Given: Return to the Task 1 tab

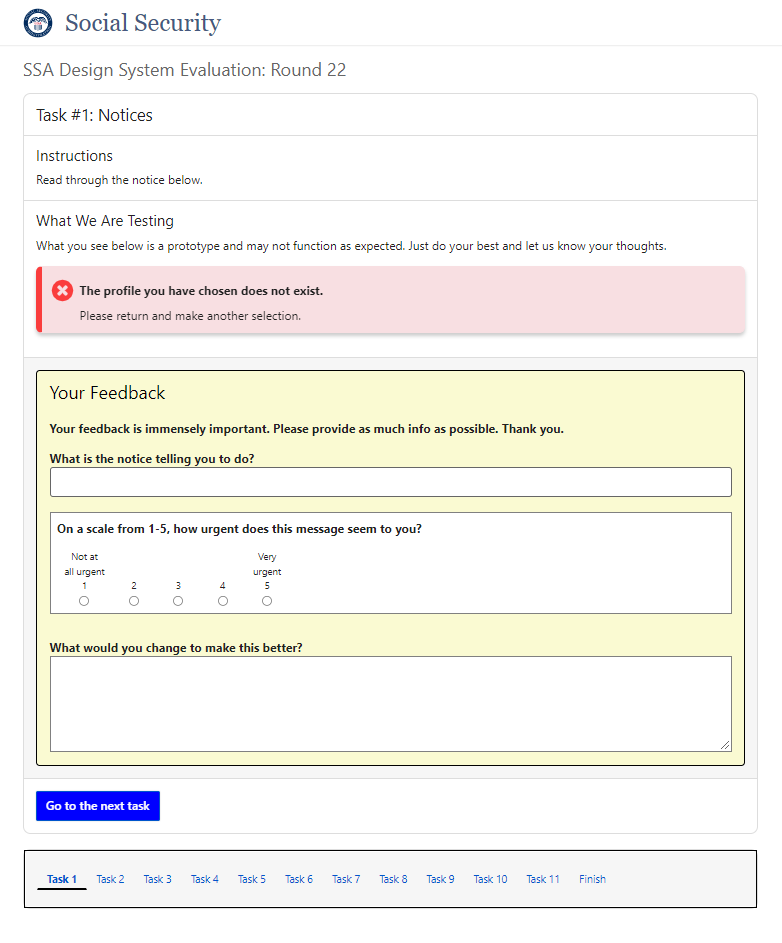Looking at the screenshot, I should 61,879.
